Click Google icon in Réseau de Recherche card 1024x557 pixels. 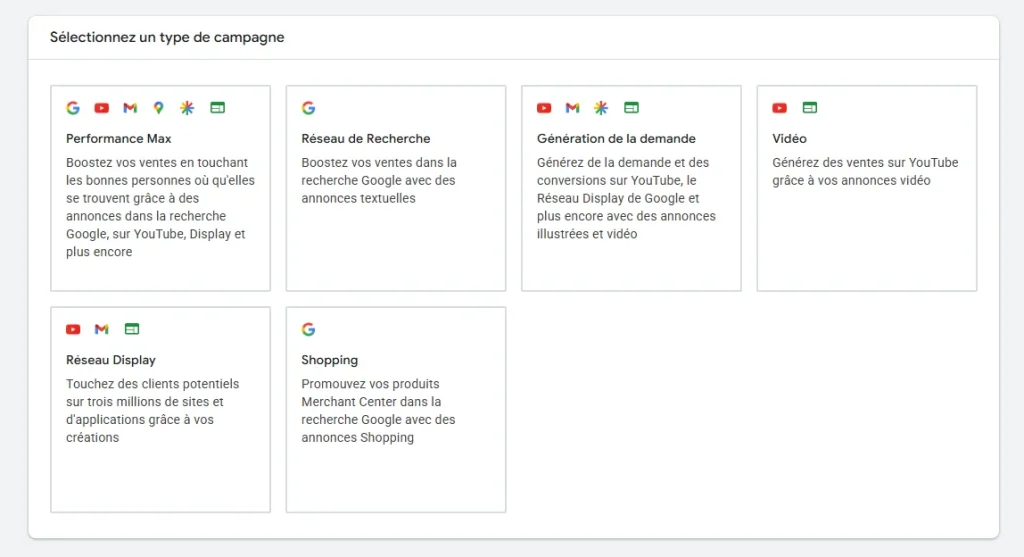[309, 108]
